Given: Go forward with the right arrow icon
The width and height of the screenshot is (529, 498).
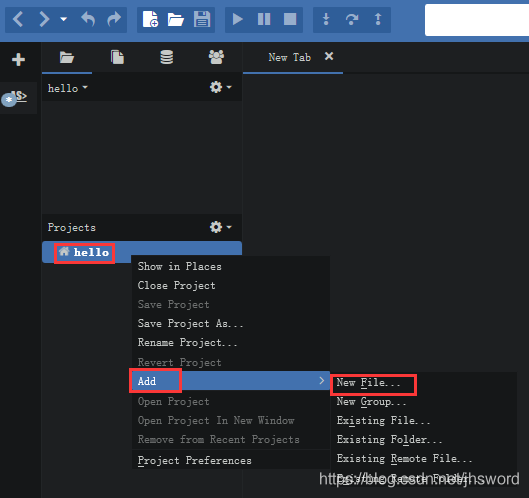Looking at the screenshot, I should (x=44, y=19).
